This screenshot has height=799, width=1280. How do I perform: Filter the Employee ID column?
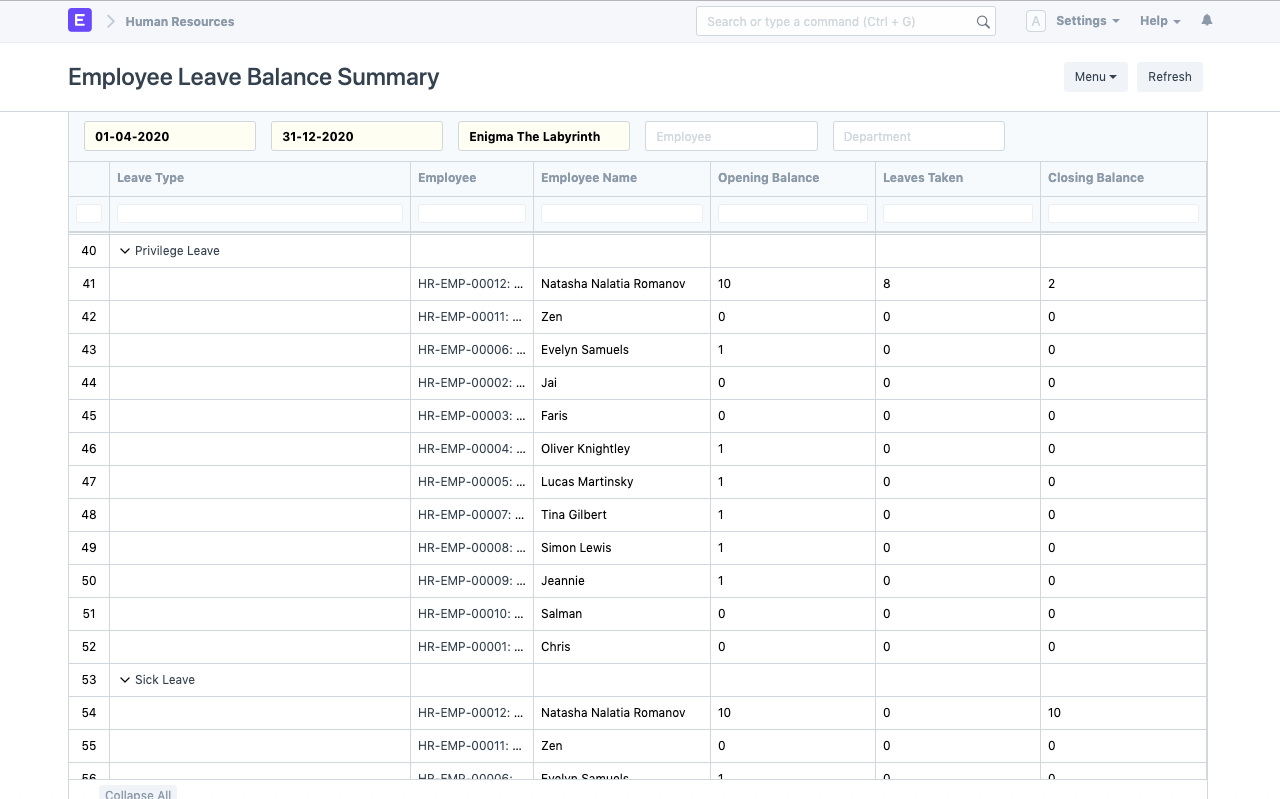(x=472, y=213)
